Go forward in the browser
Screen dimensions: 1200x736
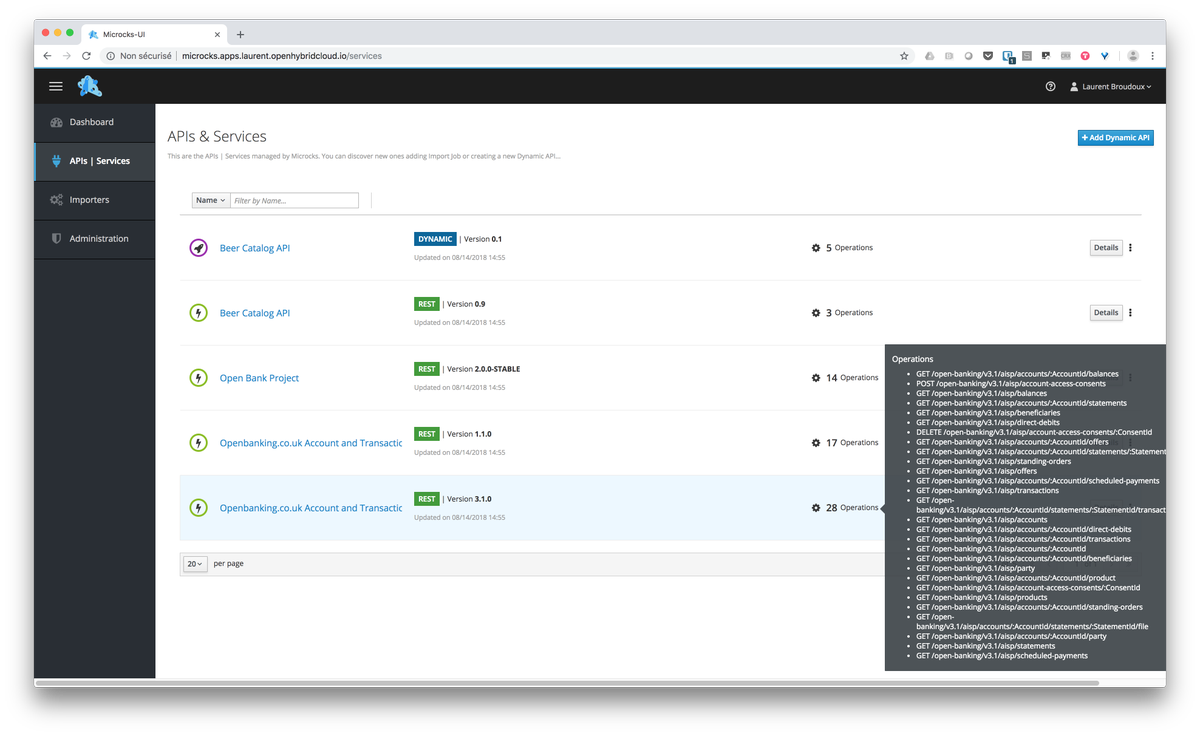[68, 56]
